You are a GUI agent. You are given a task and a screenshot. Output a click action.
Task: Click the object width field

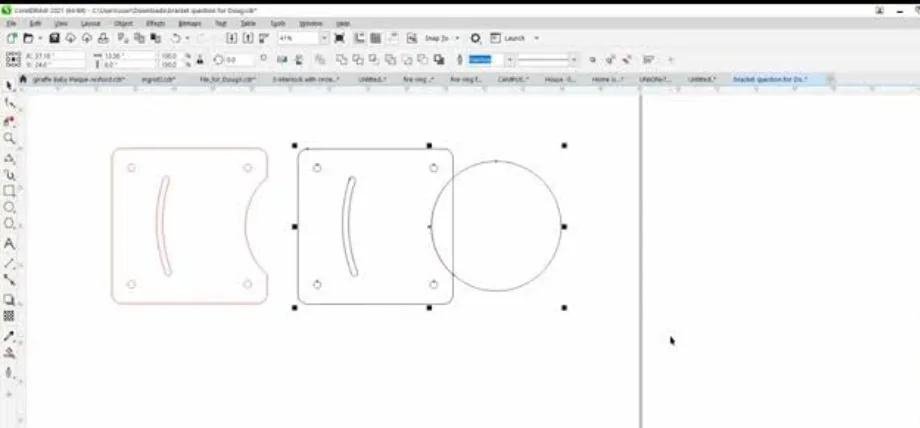click(129, 56)
